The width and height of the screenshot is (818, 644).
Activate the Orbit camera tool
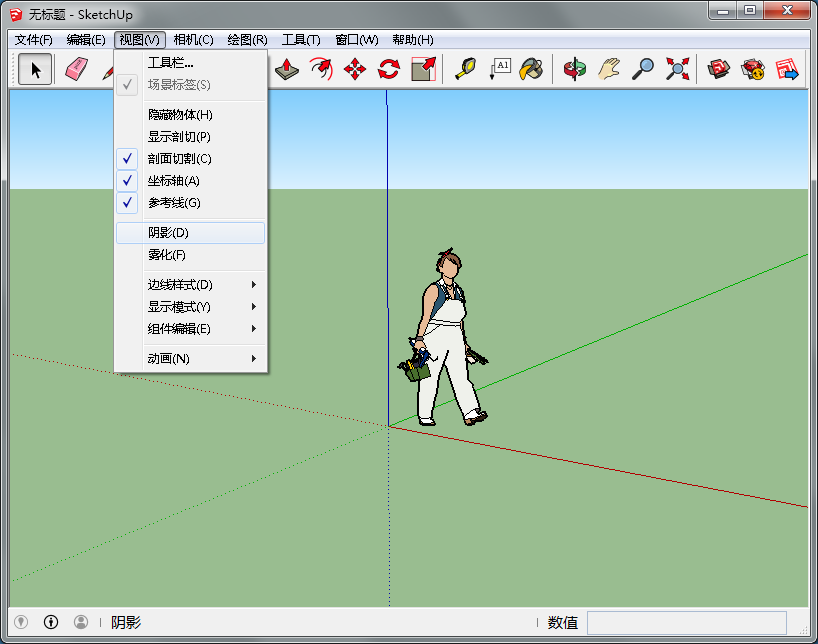[574, 69]
